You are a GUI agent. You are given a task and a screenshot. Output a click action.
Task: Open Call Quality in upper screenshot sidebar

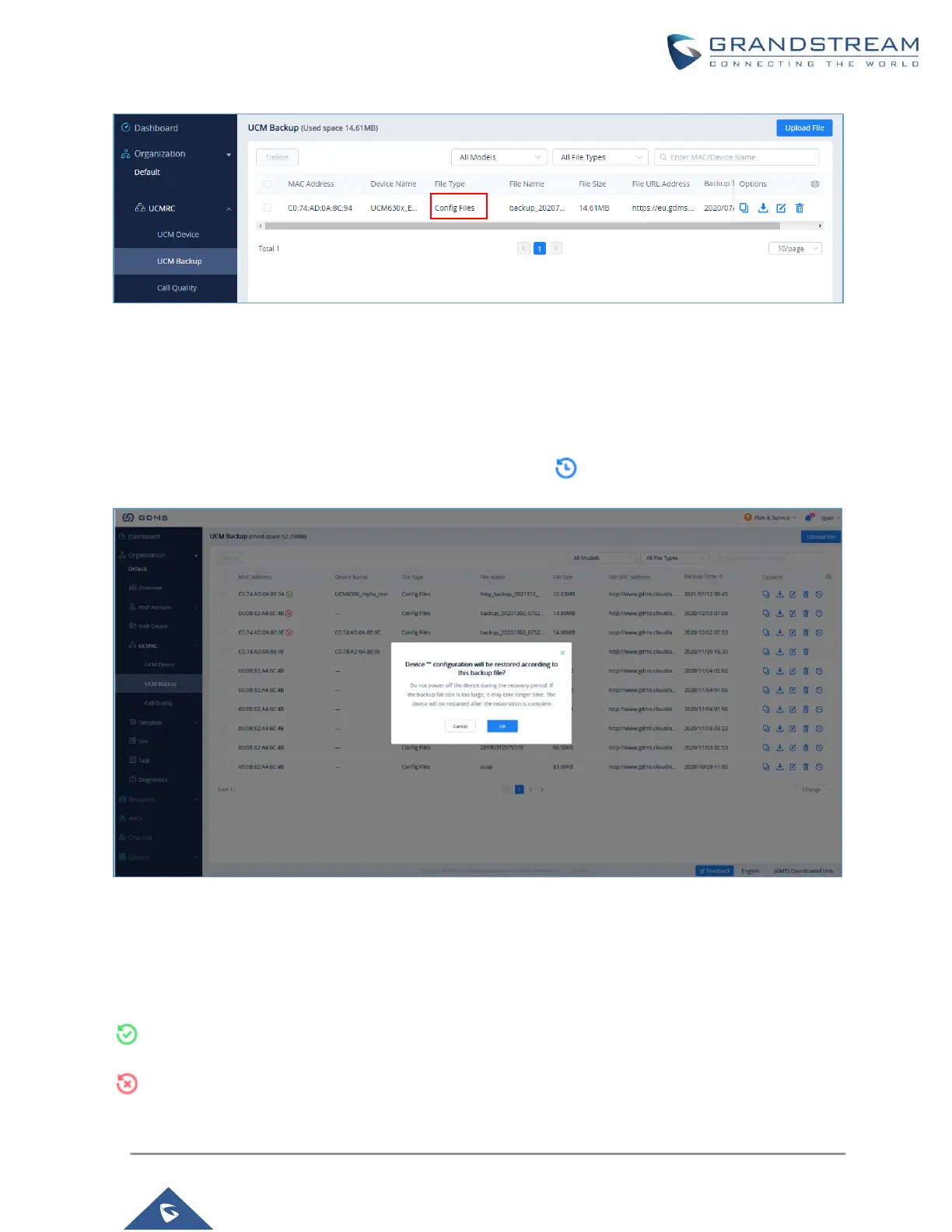[x=177, y=288]
